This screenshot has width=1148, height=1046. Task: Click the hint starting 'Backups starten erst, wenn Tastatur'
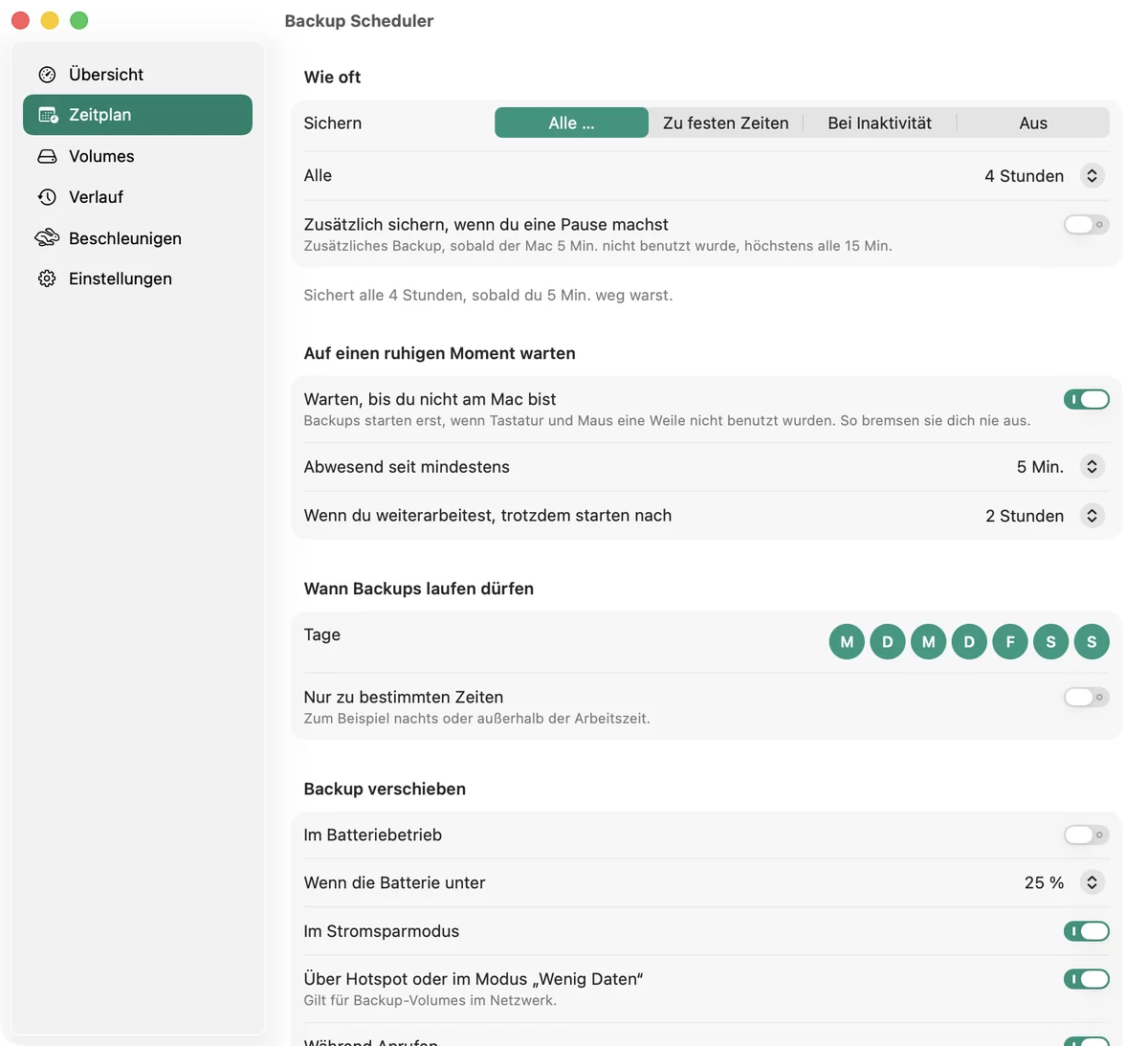point(667,420)
